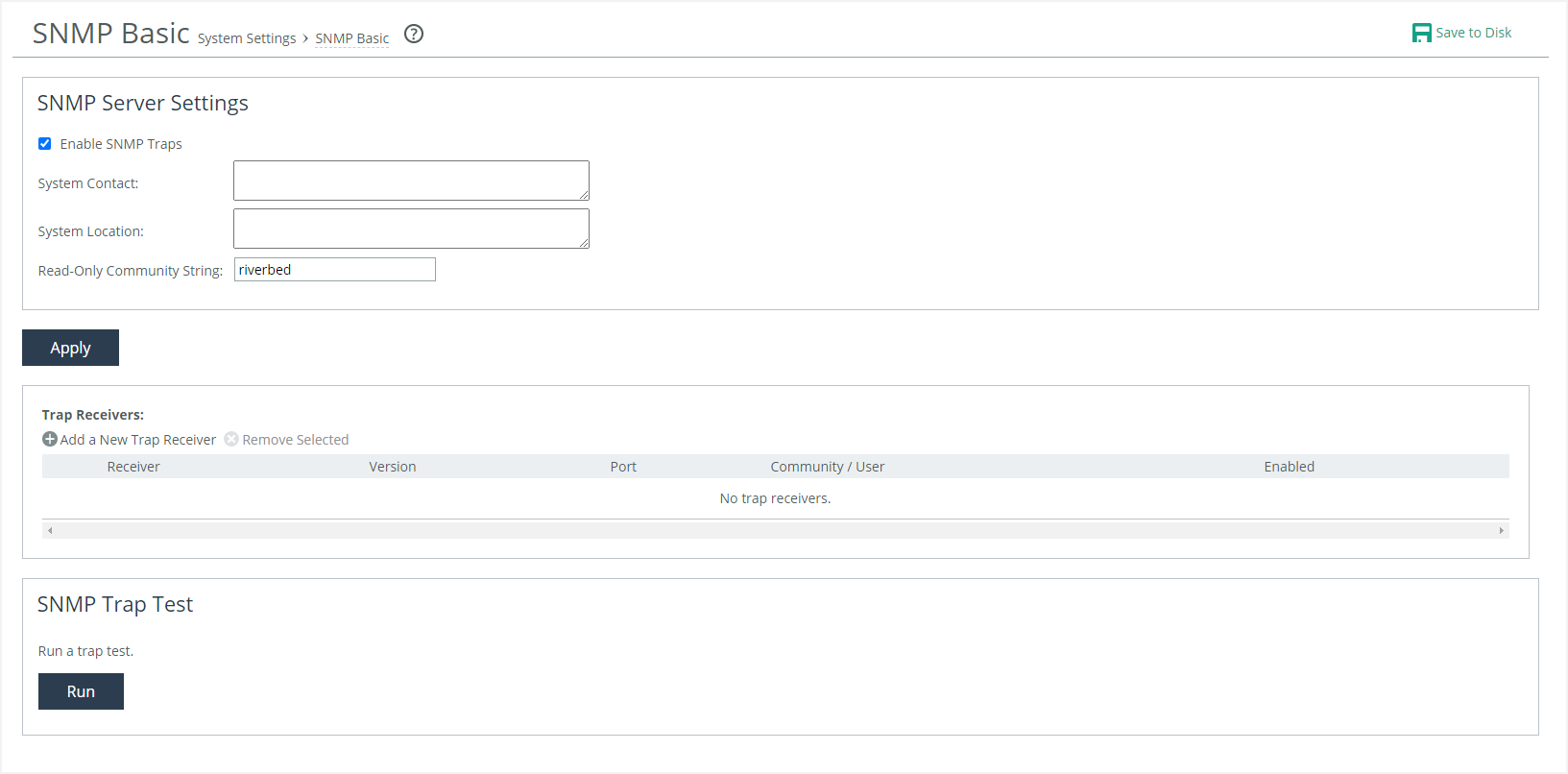Click the left arrow of trap receivers scrollbar
Image resolution: width=1568 pixels, height=774 pixels.
[50, 530]
